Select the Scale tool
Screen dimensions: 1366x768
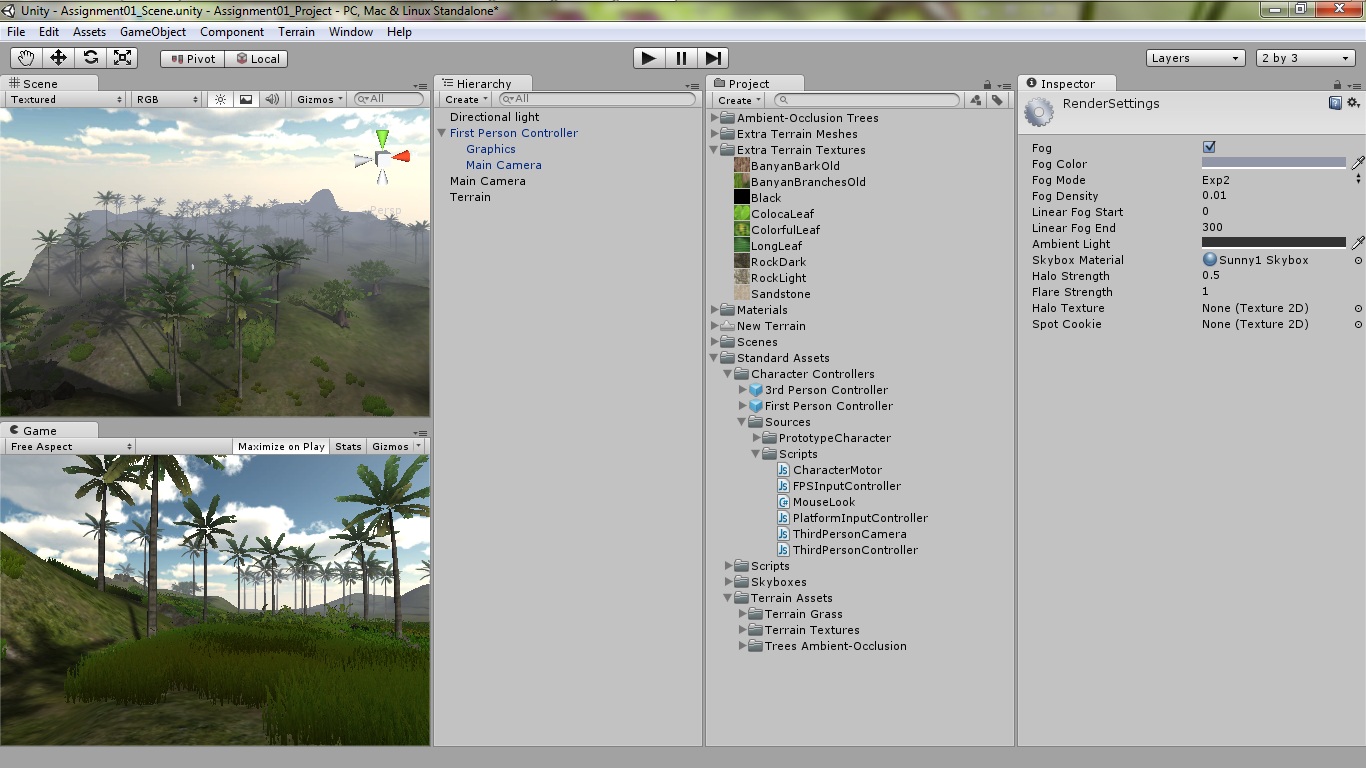click(122, 58)
